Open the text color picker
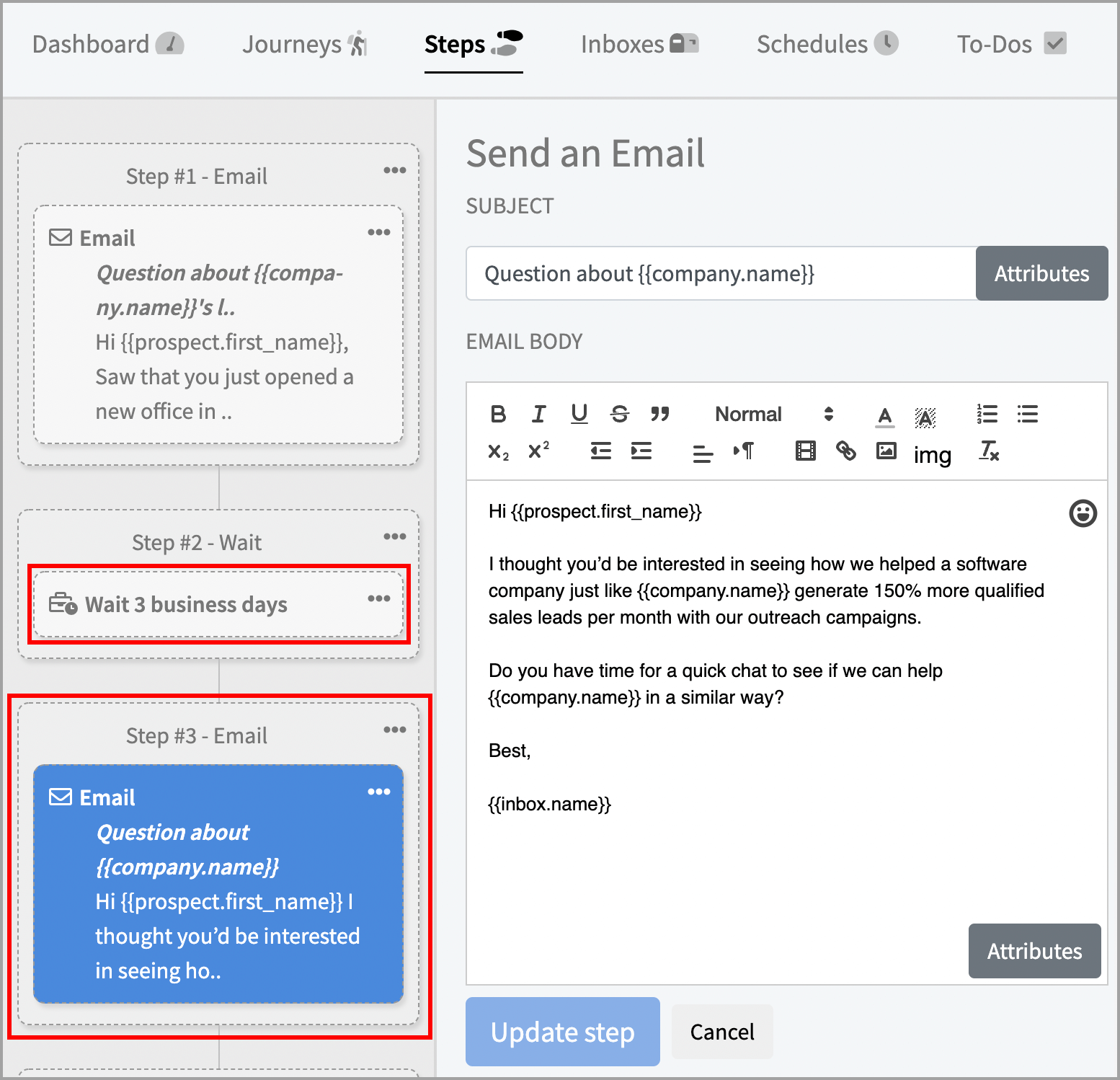 pos(885,415)
